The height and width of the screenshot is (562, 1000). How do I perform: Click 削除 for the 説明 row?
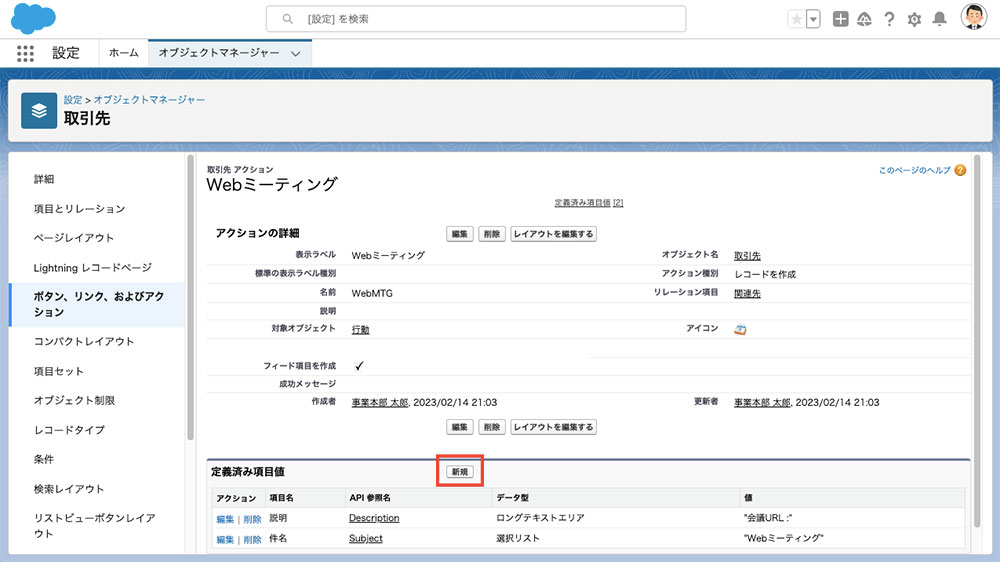pos(253,519)
